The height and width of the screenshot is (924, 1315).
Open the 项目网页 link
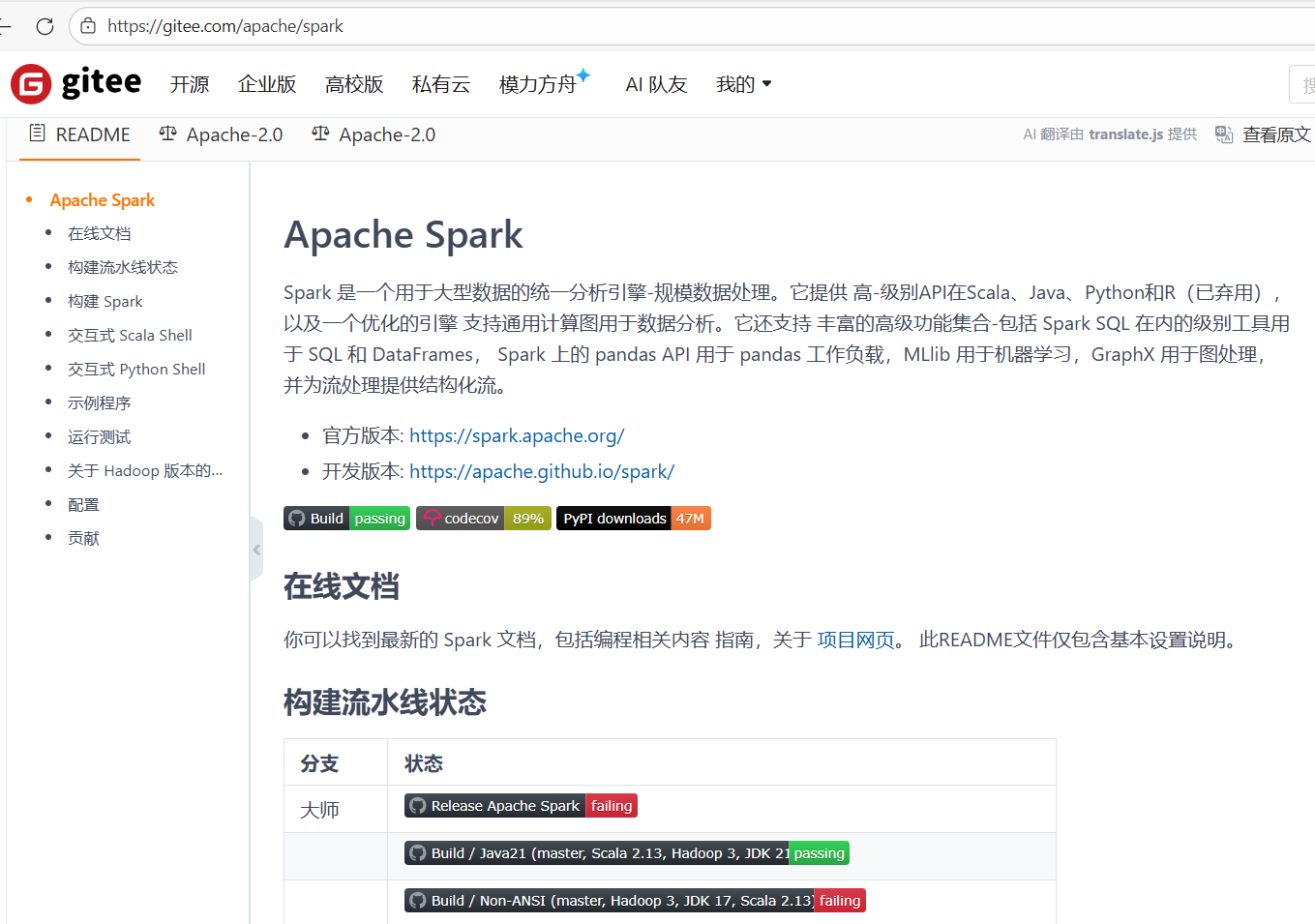(x=855, y=640)
